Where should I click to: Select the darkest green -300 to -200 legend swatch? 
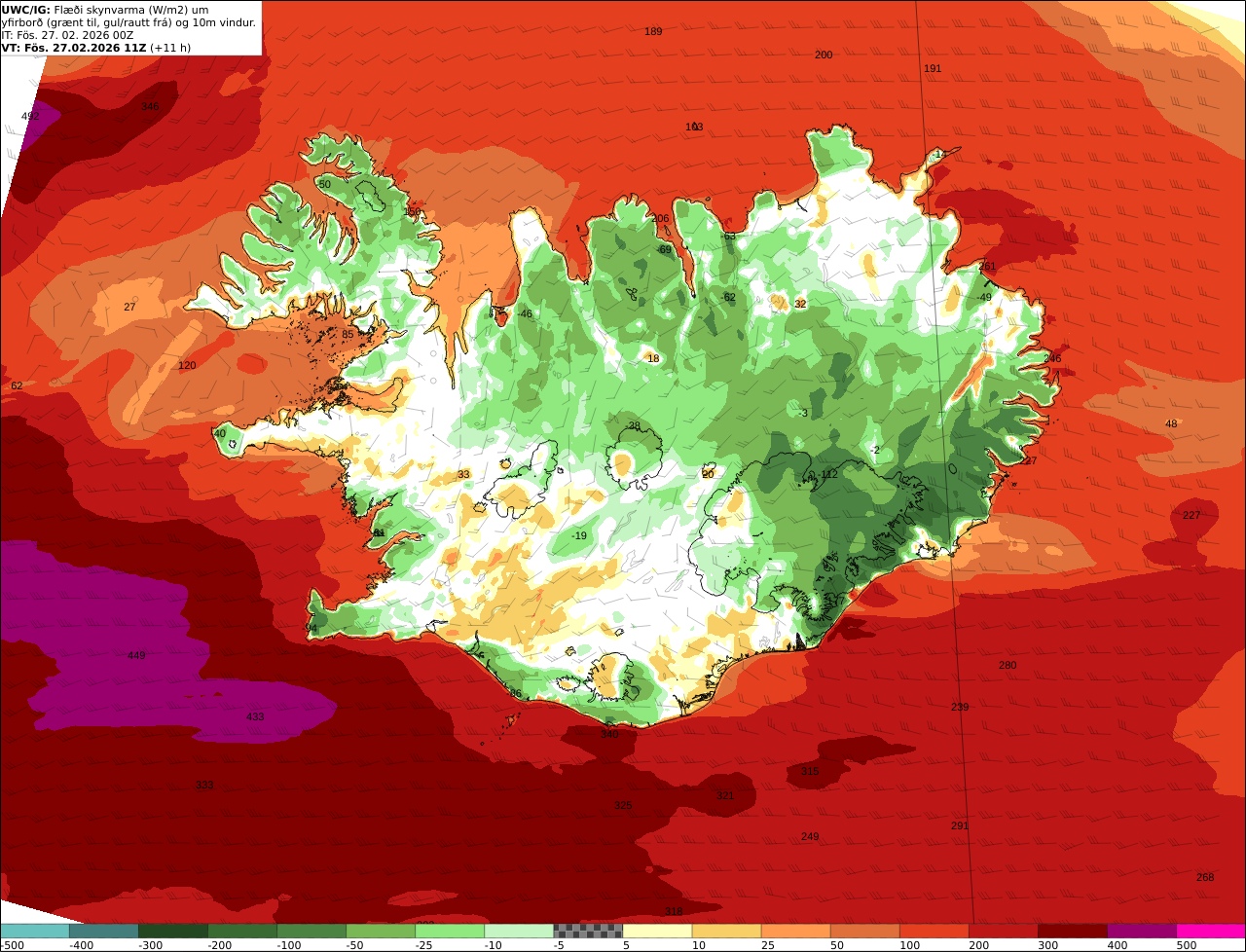(173, 931)
